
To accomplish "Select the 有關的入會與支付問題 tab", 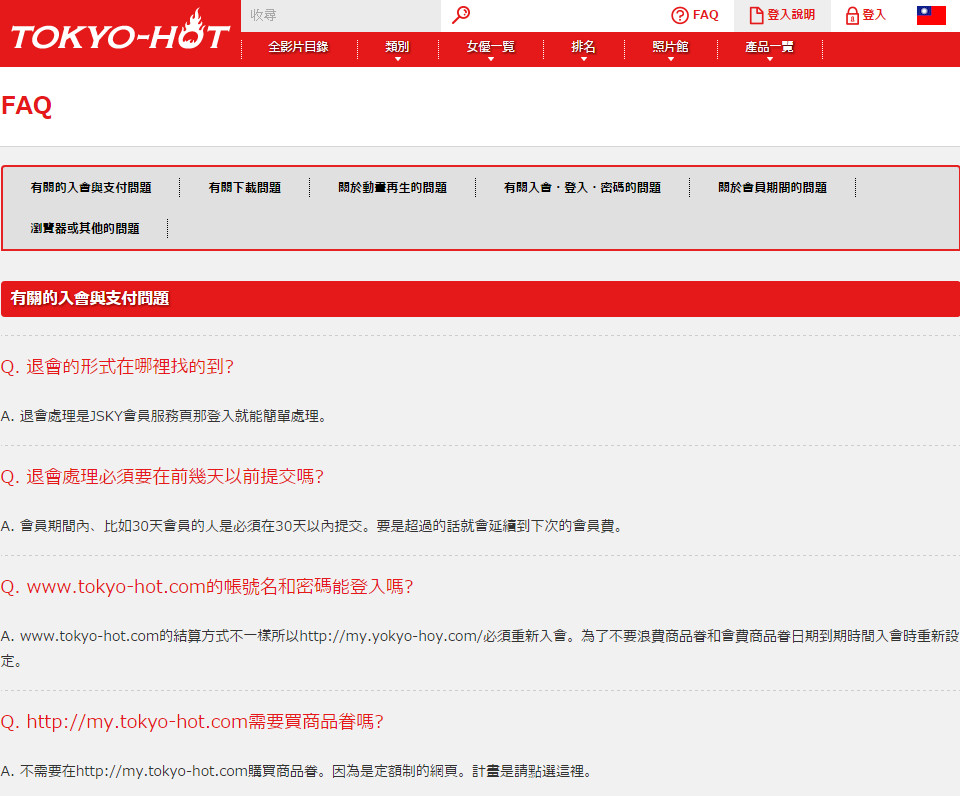I will click(91, 188).
